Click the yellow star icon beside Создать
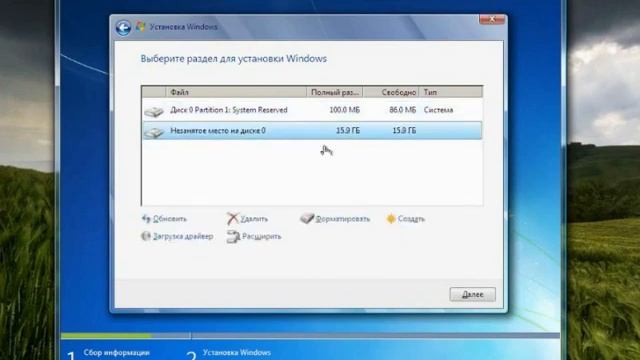640x360 pixels. coord(391,219)
